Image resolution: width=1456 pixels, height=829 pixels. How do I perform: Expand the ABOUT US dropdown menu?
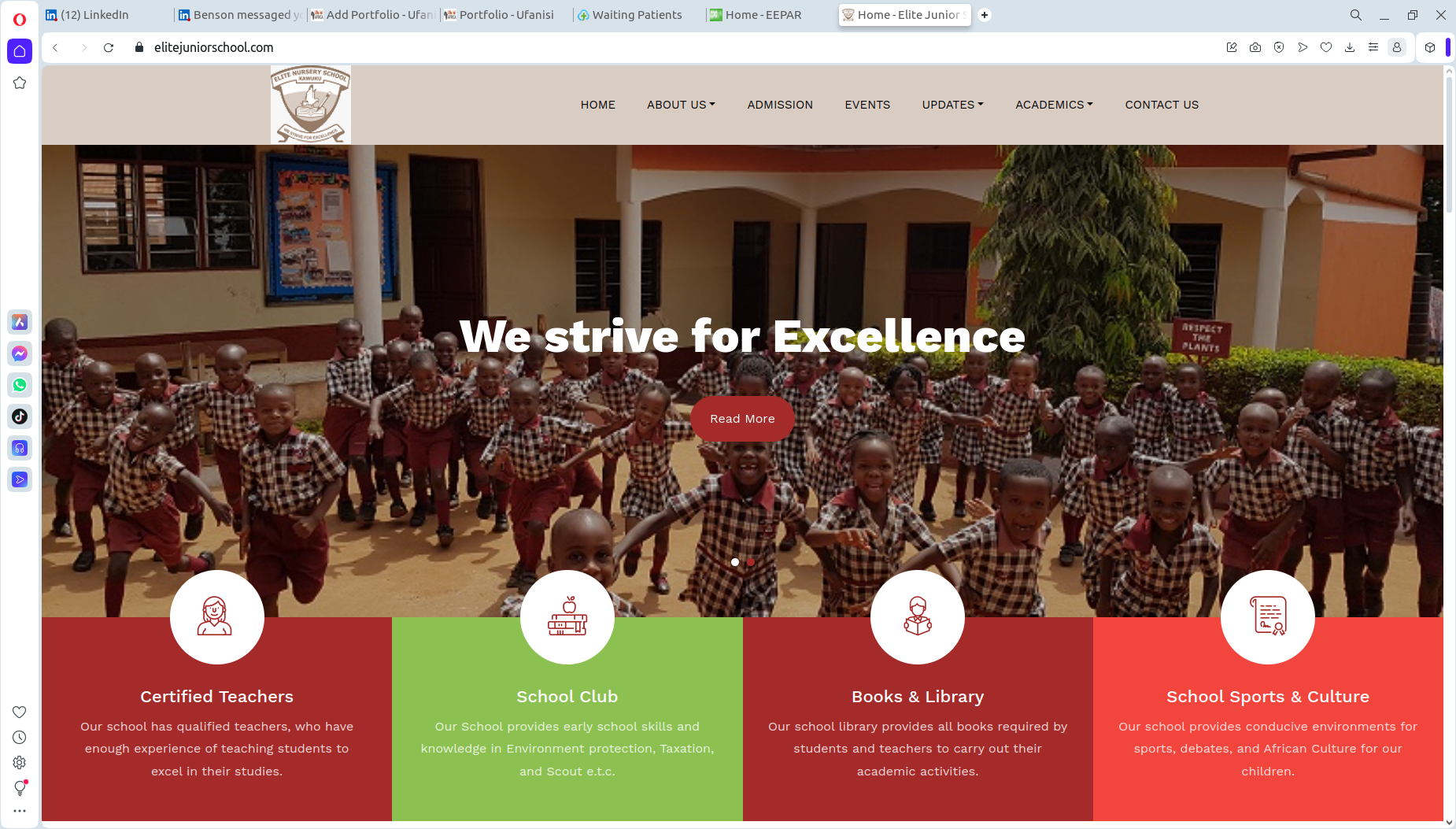click(x=681, y=105)
